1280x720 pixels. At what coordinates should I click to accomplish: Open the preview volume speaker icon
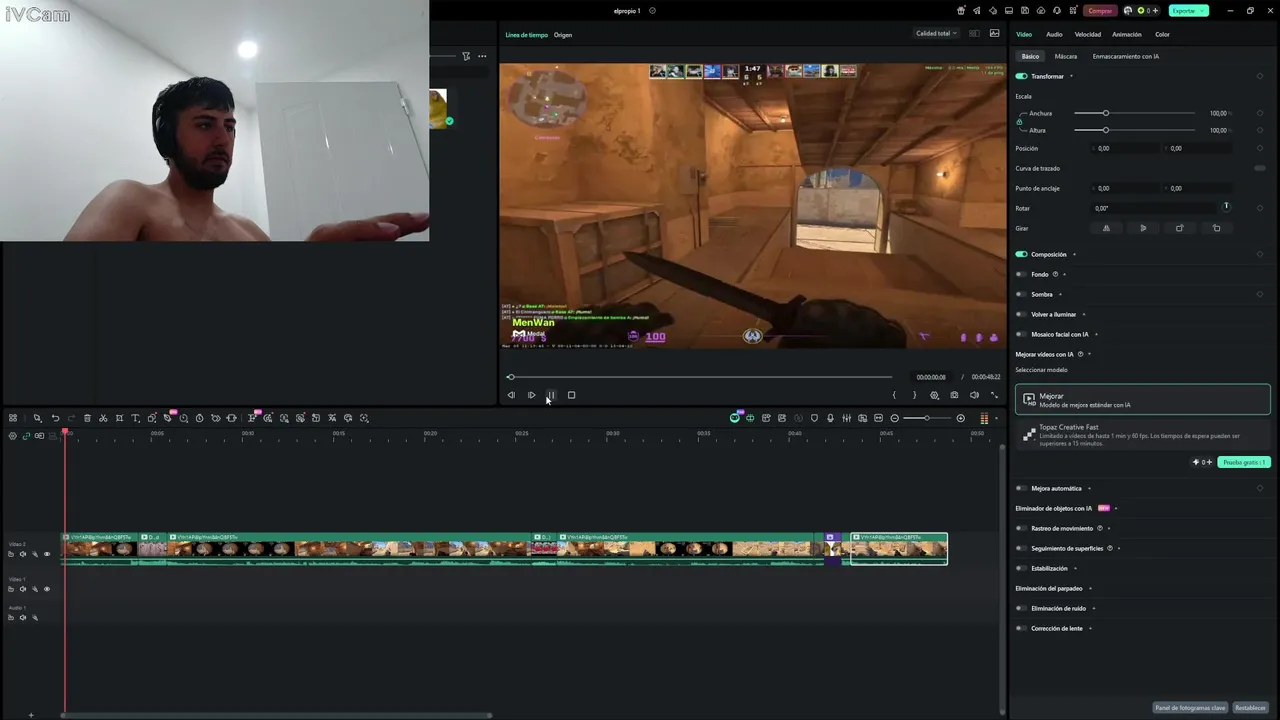974,395
